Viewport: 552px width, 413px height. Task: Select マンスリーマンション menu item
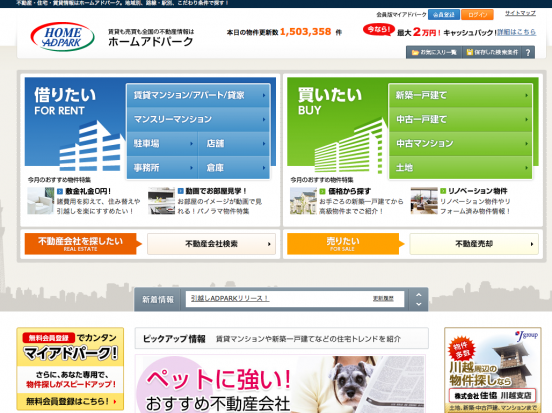[199, 119]
